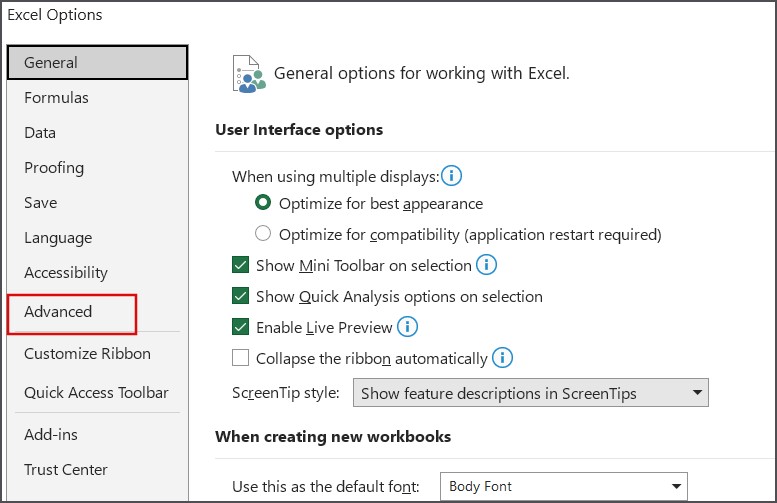Toggle Show Quick Analysis options checkbox
This screenshot has height=503, width=777.
[x=240, y=297]
